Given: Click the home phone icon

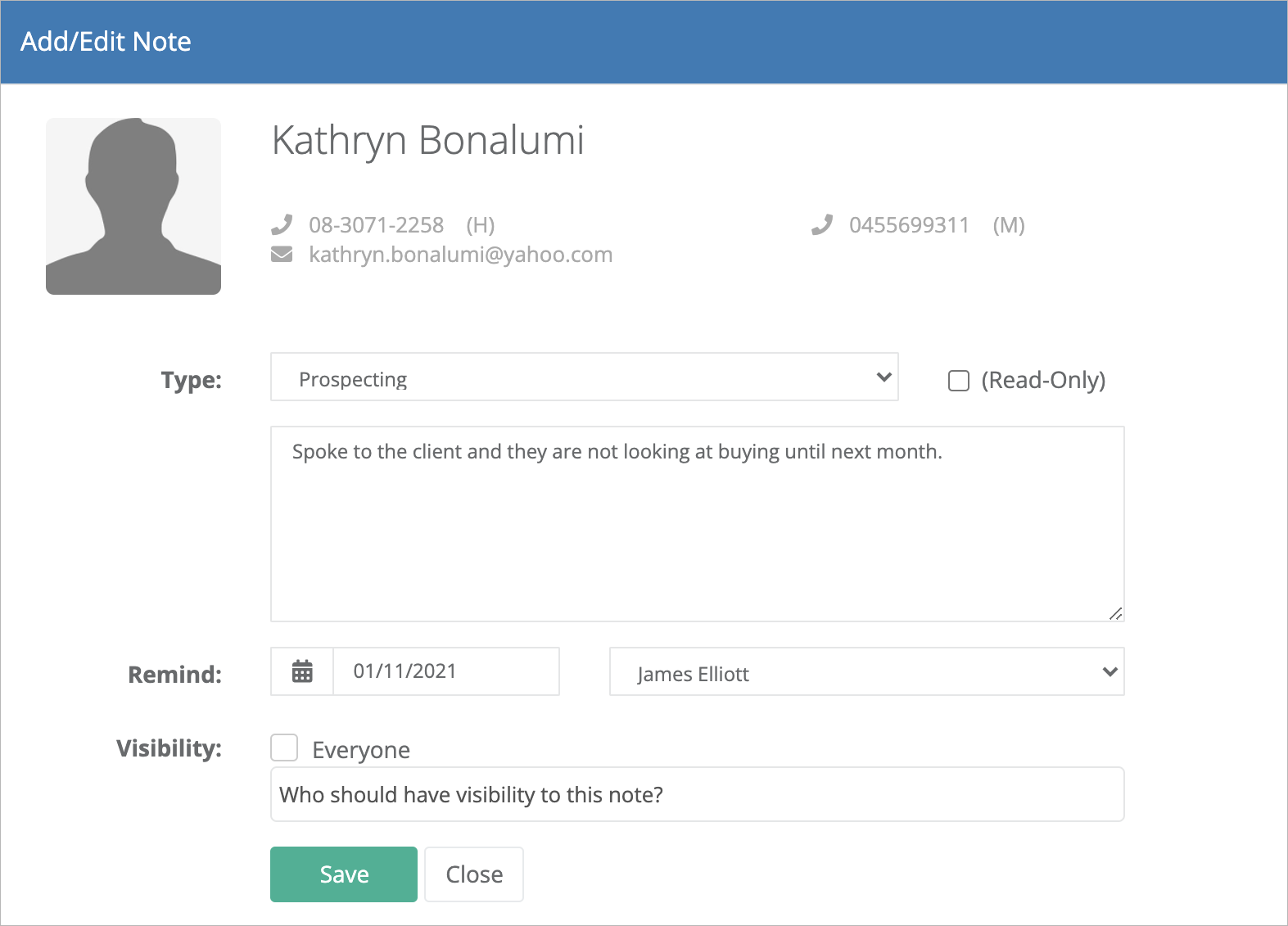Looking at the screenshot, I should (282, 224).
